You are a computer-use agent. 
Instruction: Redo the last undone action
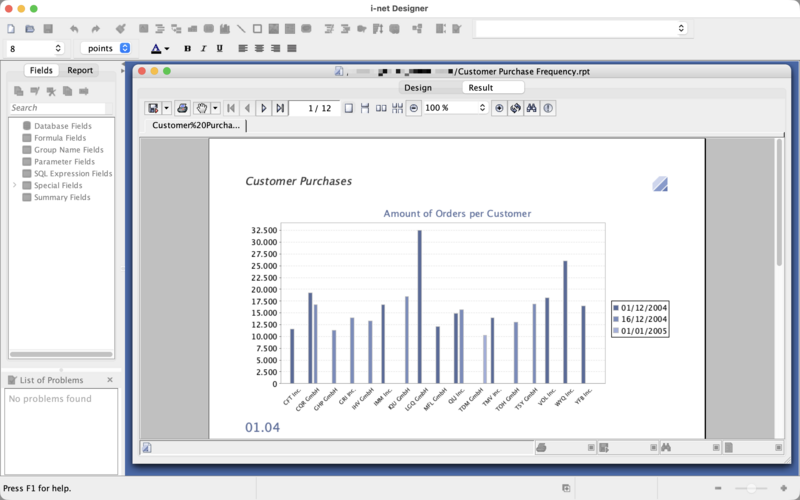point(95,29)
